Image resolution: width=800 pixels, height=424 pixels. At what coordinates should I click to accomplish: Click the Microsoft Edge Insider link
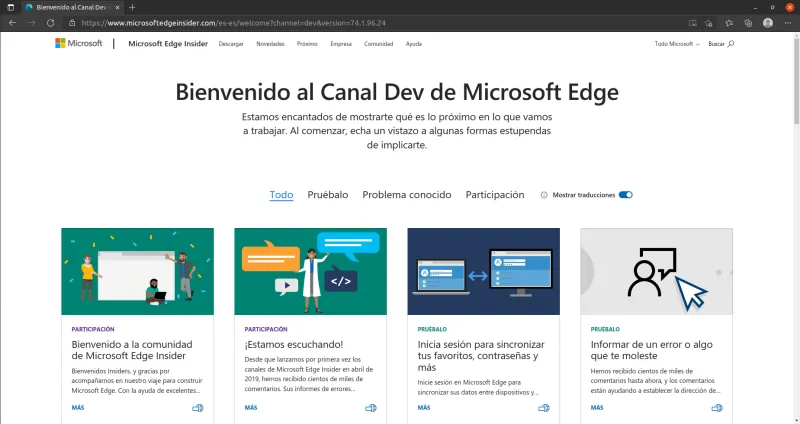tap(168, 44)
